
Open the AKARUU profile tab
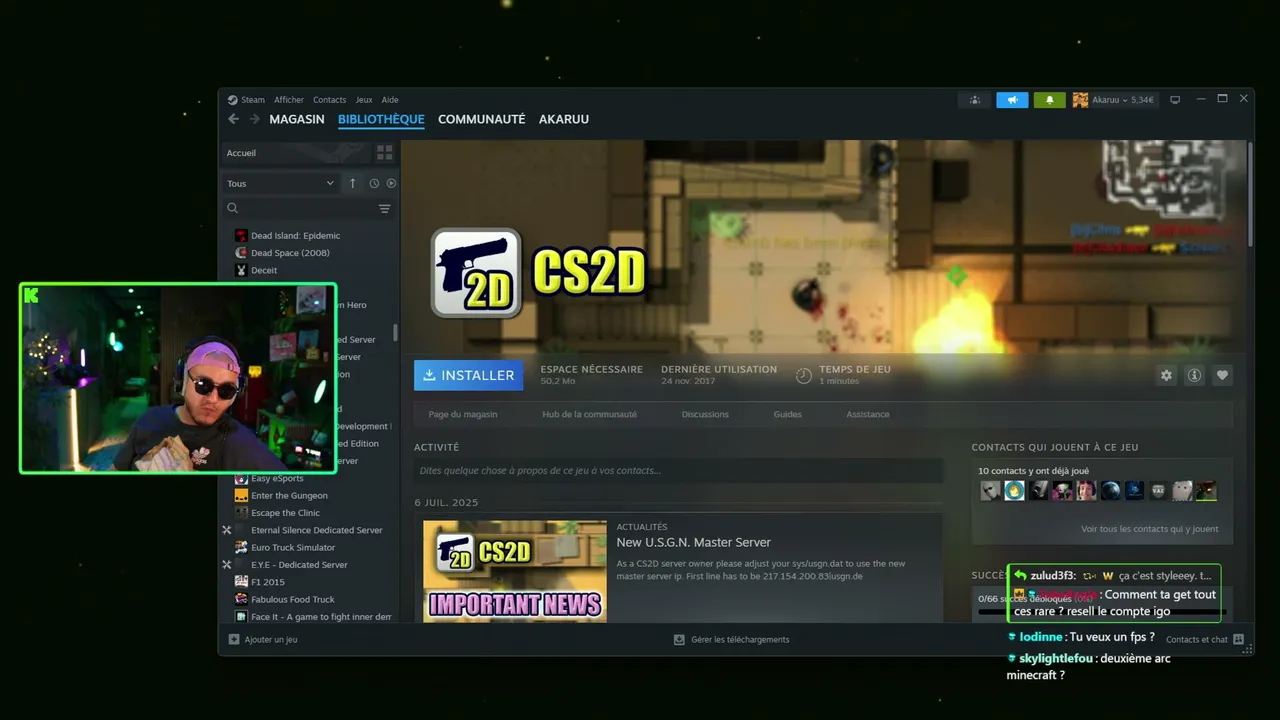pos(564,119)
